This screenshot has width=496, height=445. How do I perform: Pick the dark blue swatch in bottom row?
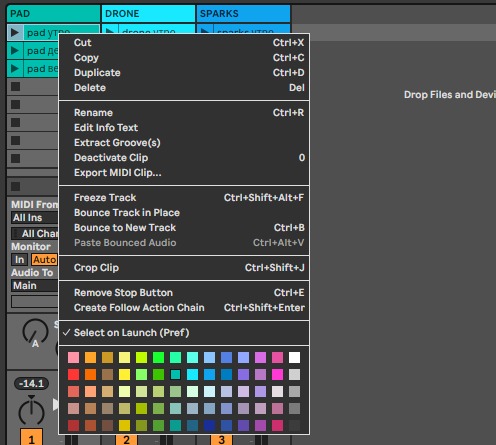209,425
